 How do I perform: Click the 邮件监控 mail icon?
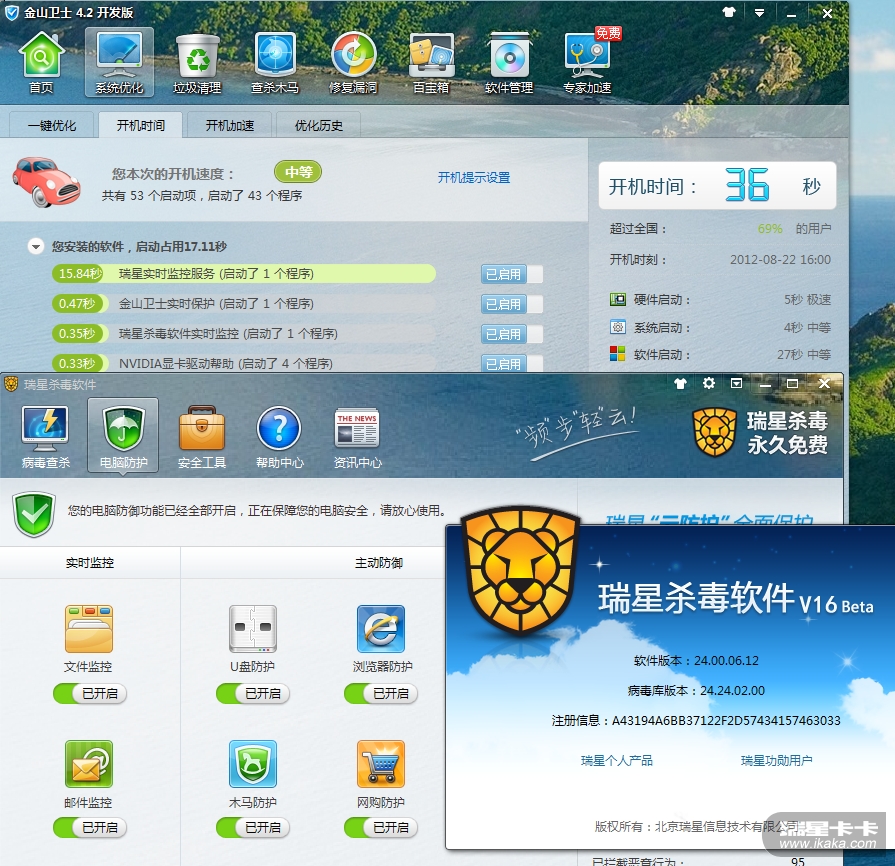[89, 764]
